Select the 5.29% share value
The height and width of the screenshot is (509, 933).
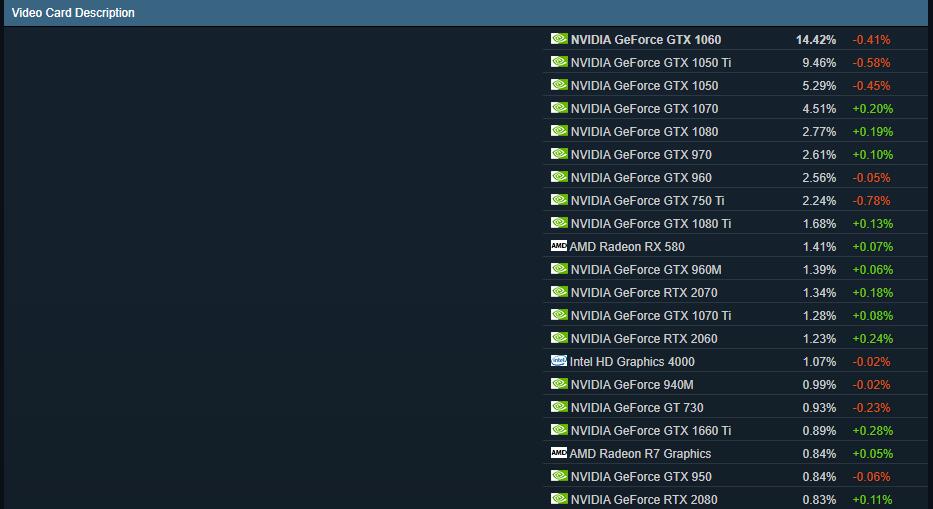[819, 86]
